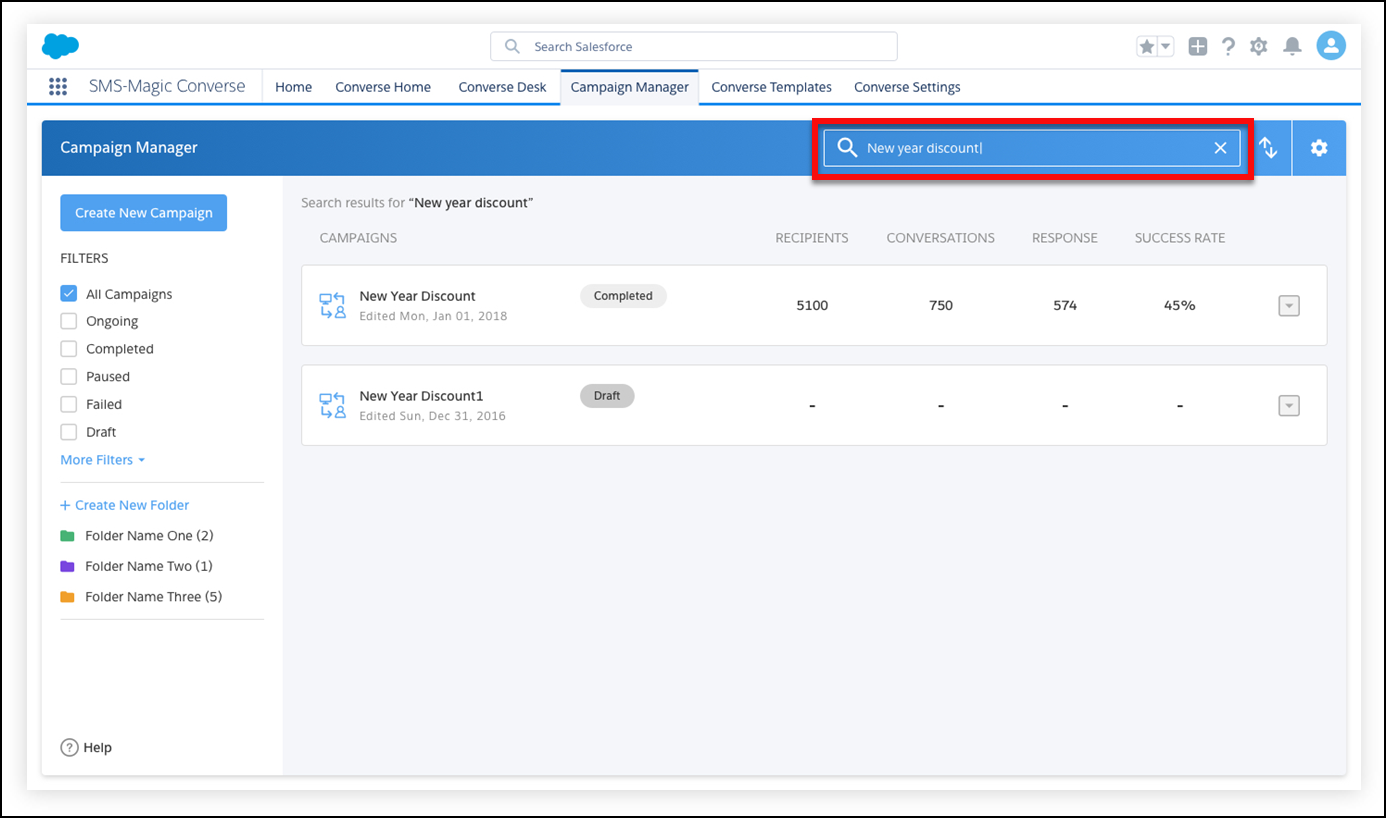The image size is (1386, 818).
Task: Open actions dropdown for New Year Discount
Action: [1289, 306]
